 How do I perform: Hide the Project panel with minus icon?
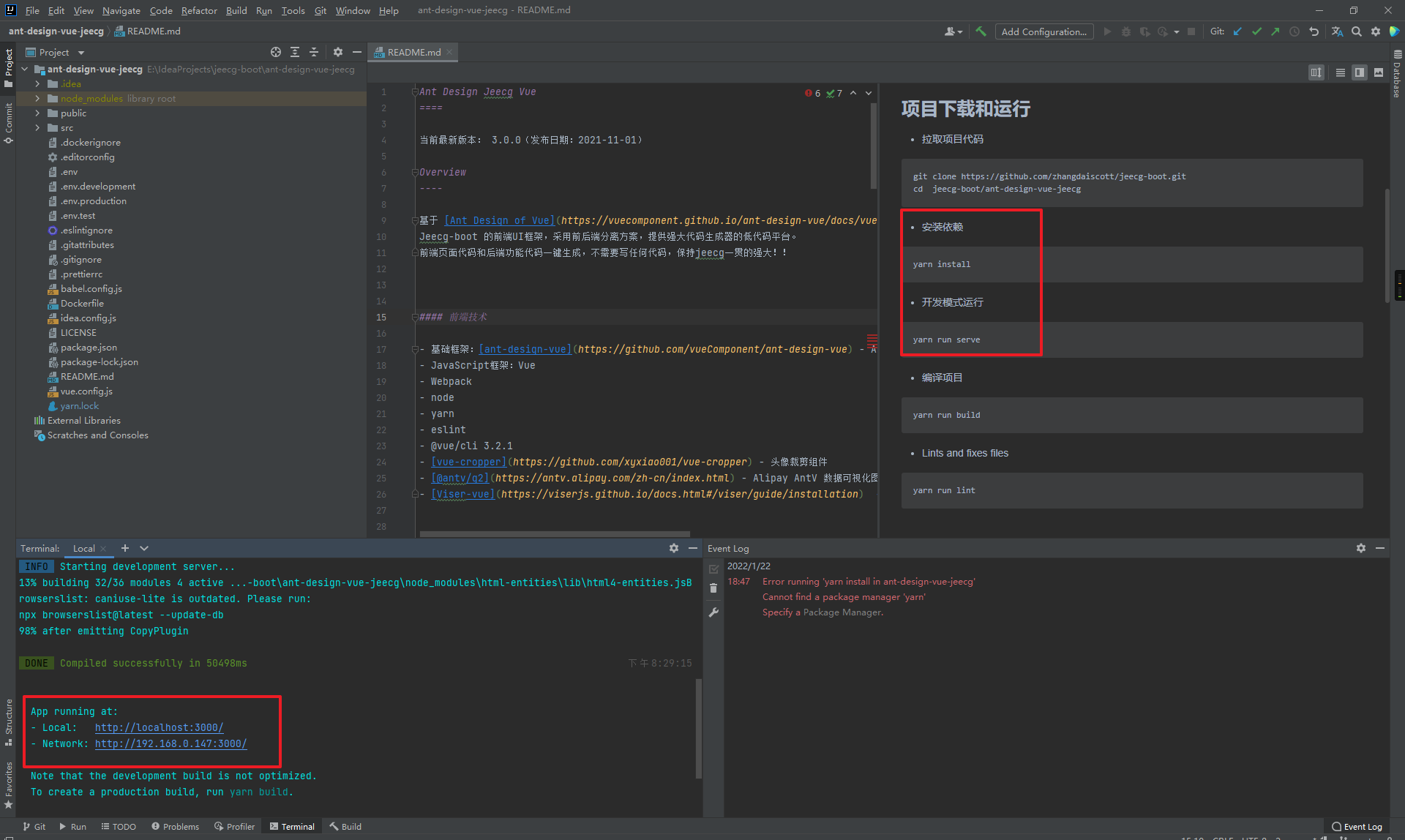click(x=357, y=52)
